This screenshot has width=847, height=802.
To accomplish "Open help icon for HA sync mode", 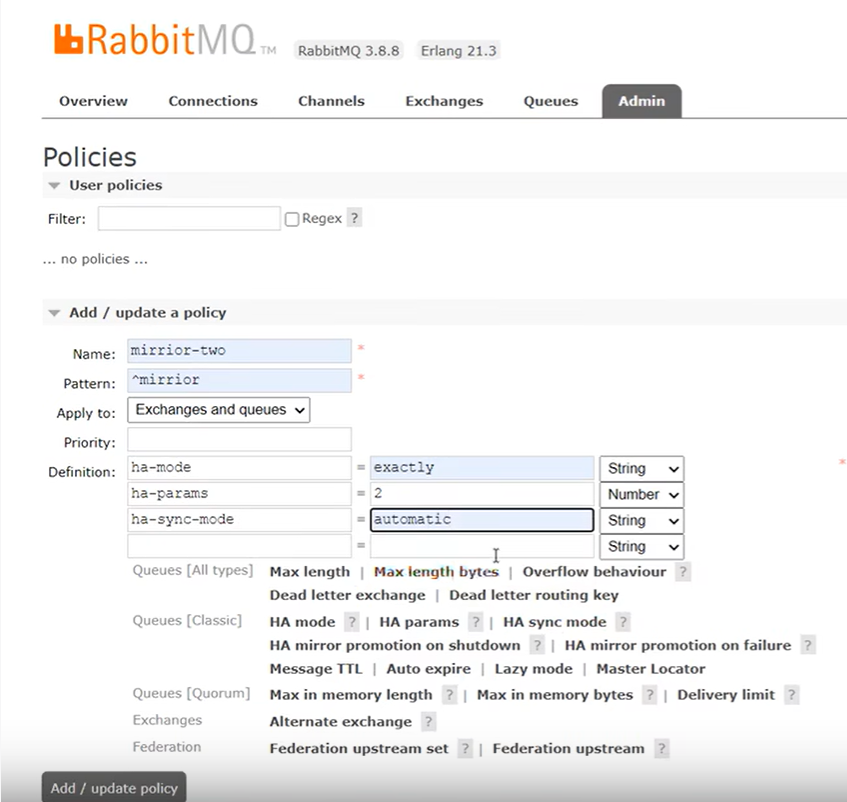I will (x=623, y=622).
